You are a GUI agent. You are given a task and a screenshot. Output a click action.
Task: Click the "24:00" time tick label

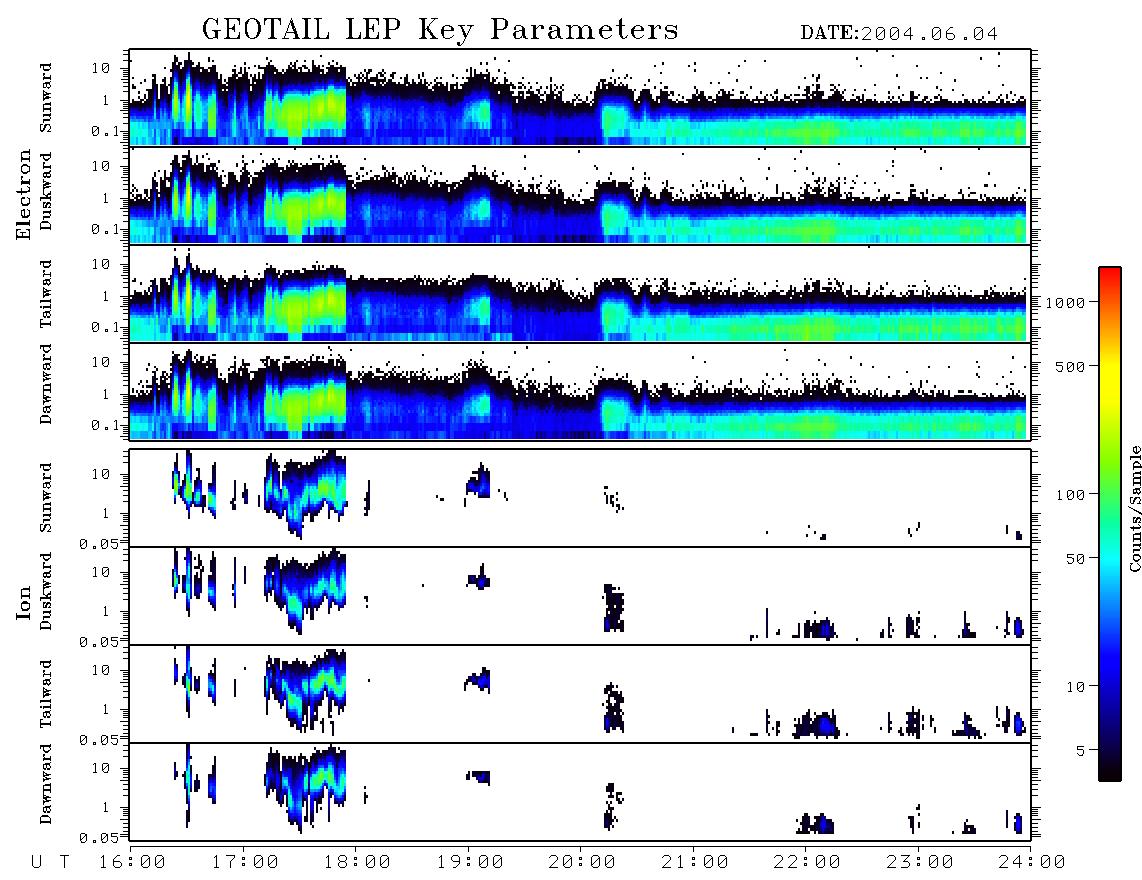tap(1032, 863)
